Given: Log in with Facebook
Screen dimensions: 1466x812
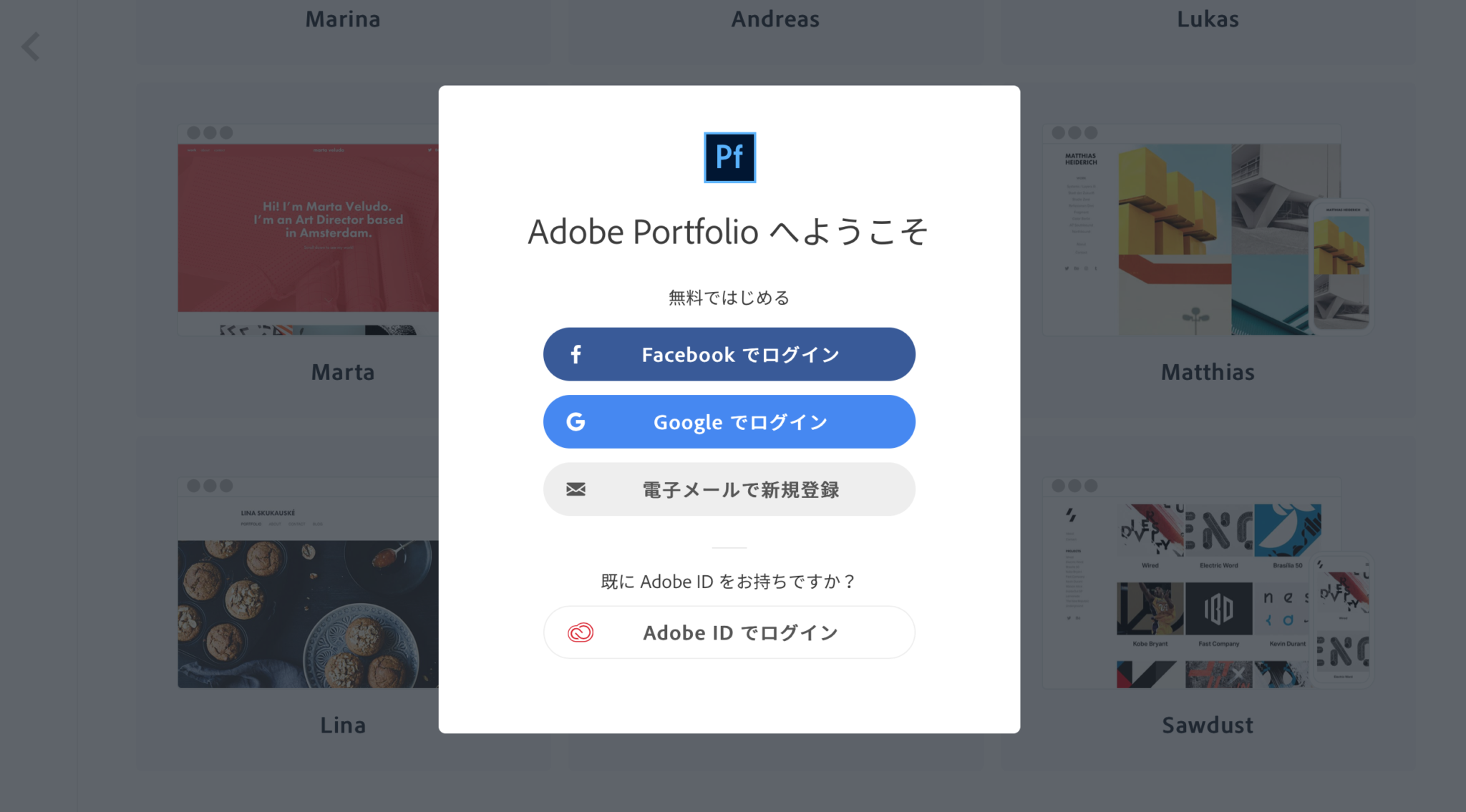Looking at the screenshot, I should tap(729, 353).
